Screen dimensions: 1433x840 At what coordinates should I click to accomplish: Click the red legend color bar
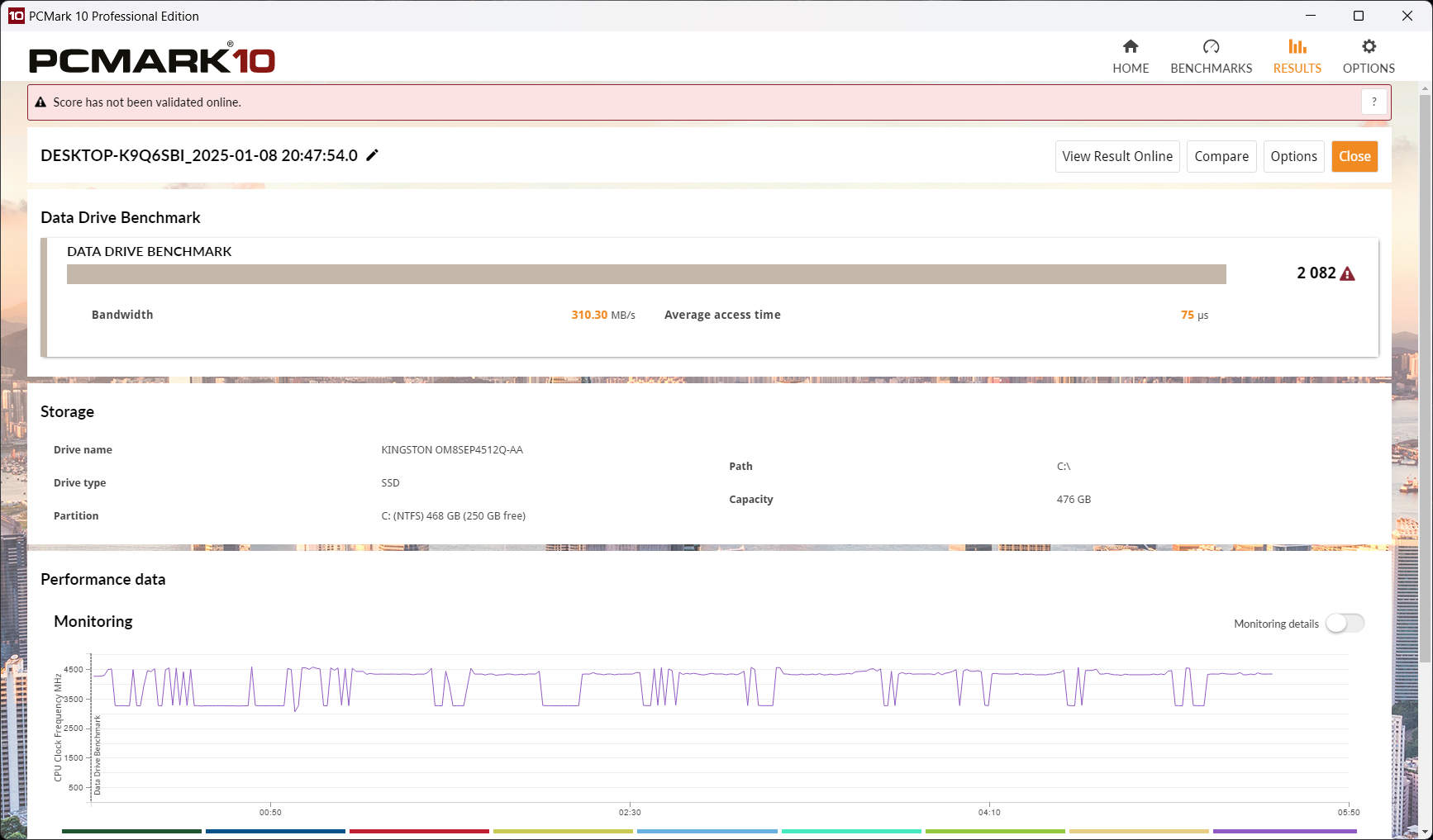pyautogui.click(x=419, y=831)
